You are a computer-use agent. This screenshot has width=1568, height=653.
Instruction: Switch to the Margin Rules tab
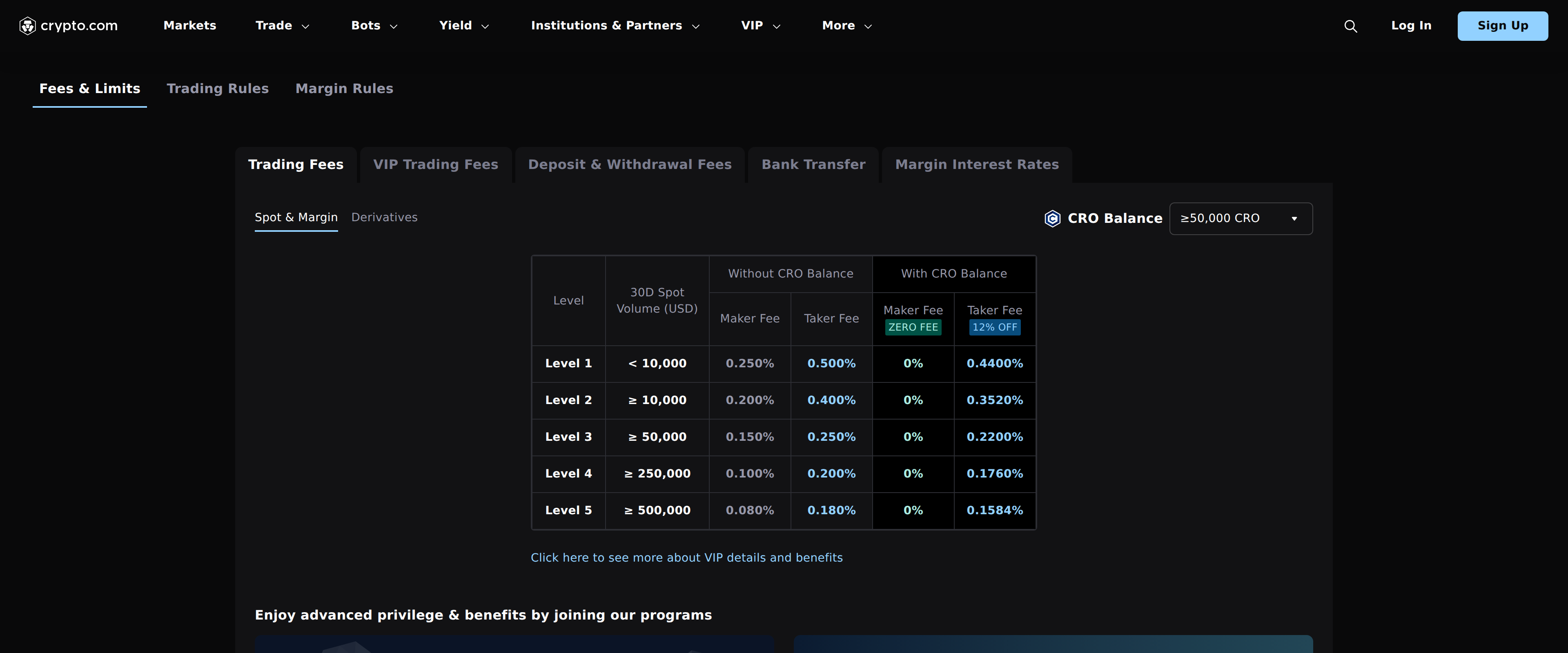[344, 89]
